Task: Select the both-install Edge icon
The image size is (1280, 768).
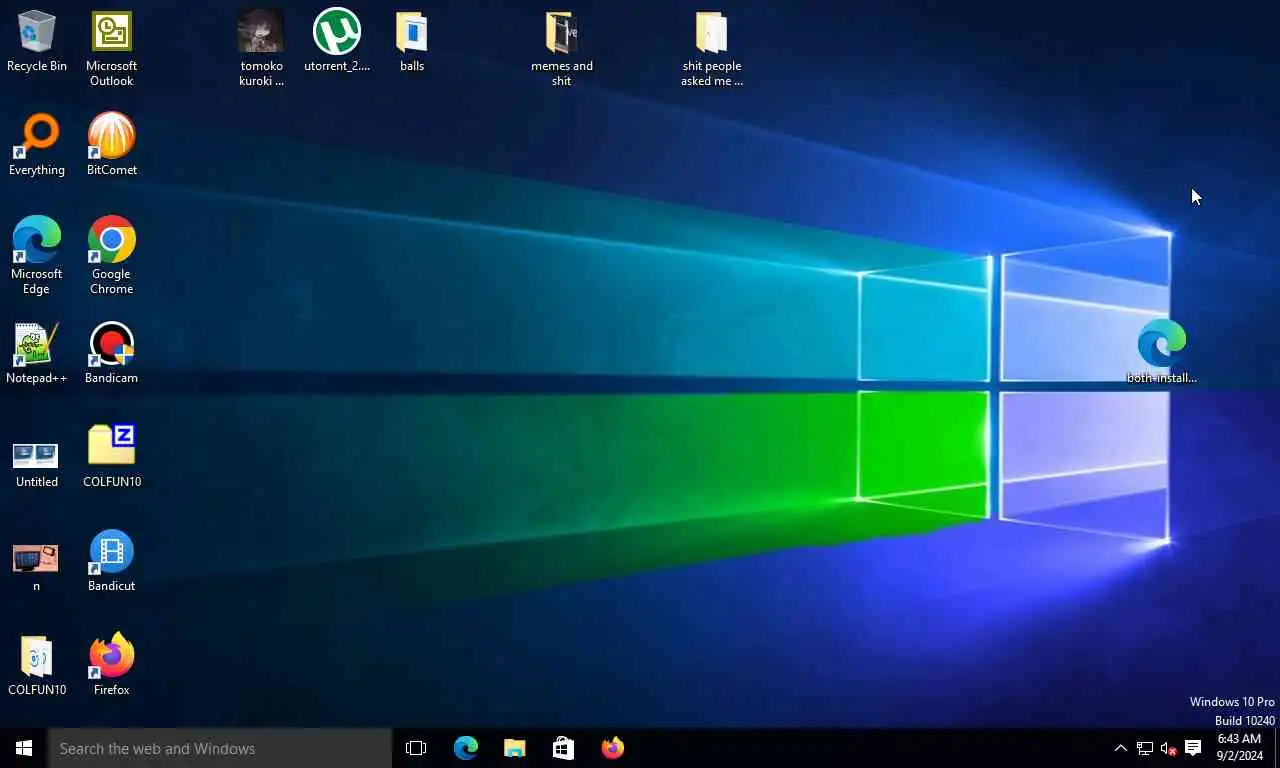Action: pos(1162,352)
